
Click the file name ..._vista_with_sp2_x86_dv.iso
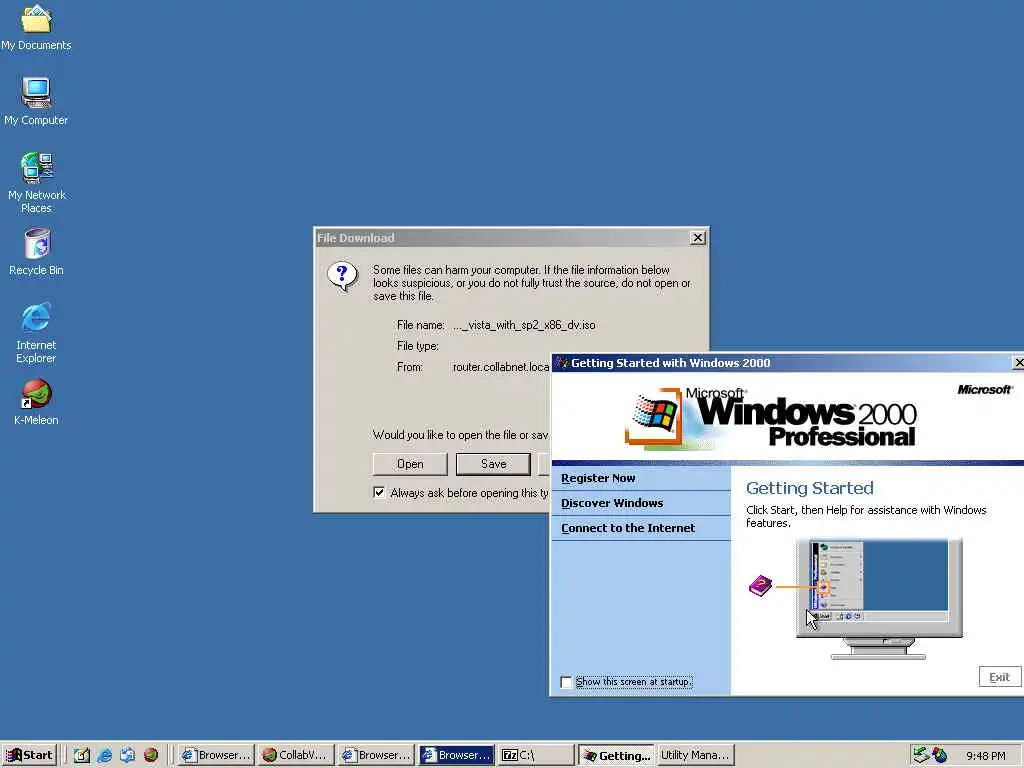tap(524, 325)
